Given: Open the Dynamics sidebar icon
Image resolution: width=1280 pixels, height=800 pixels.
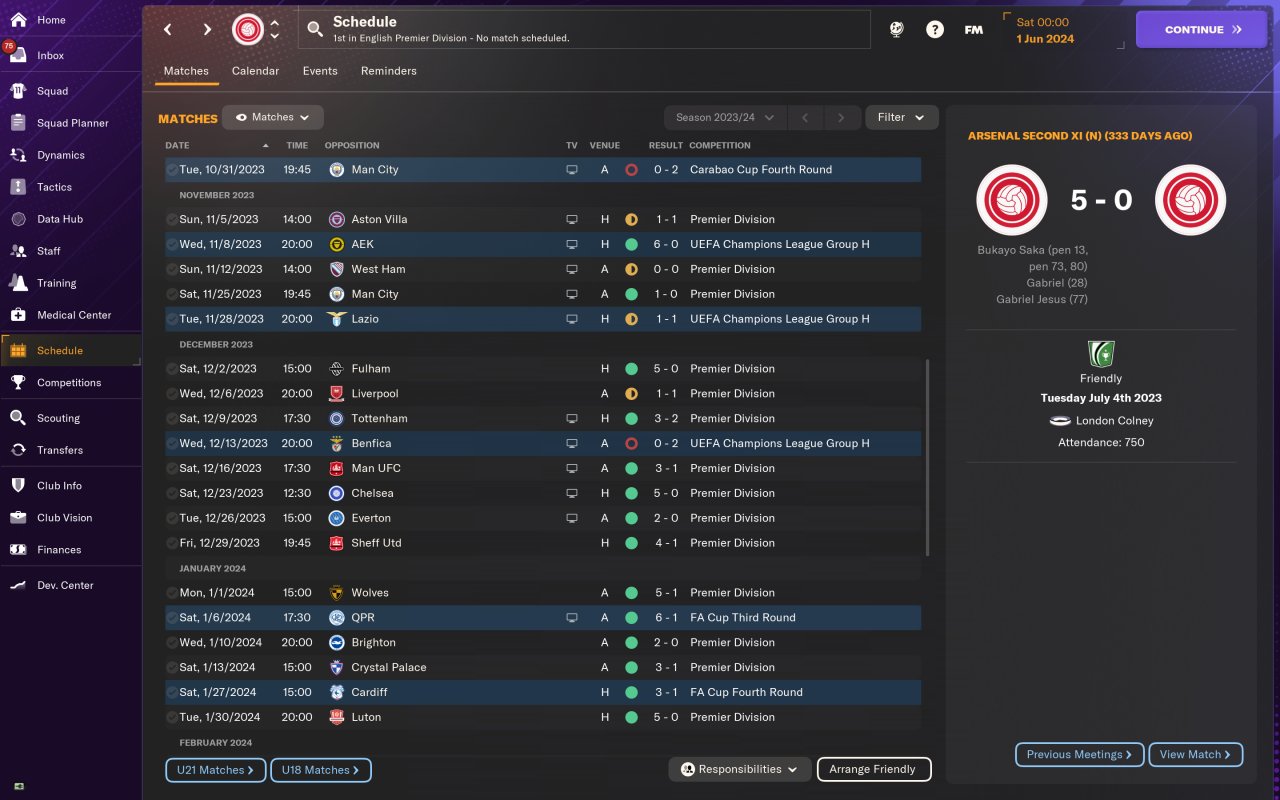Looking at the screenshot, I should pyautogui.click(x=18, y=155).
